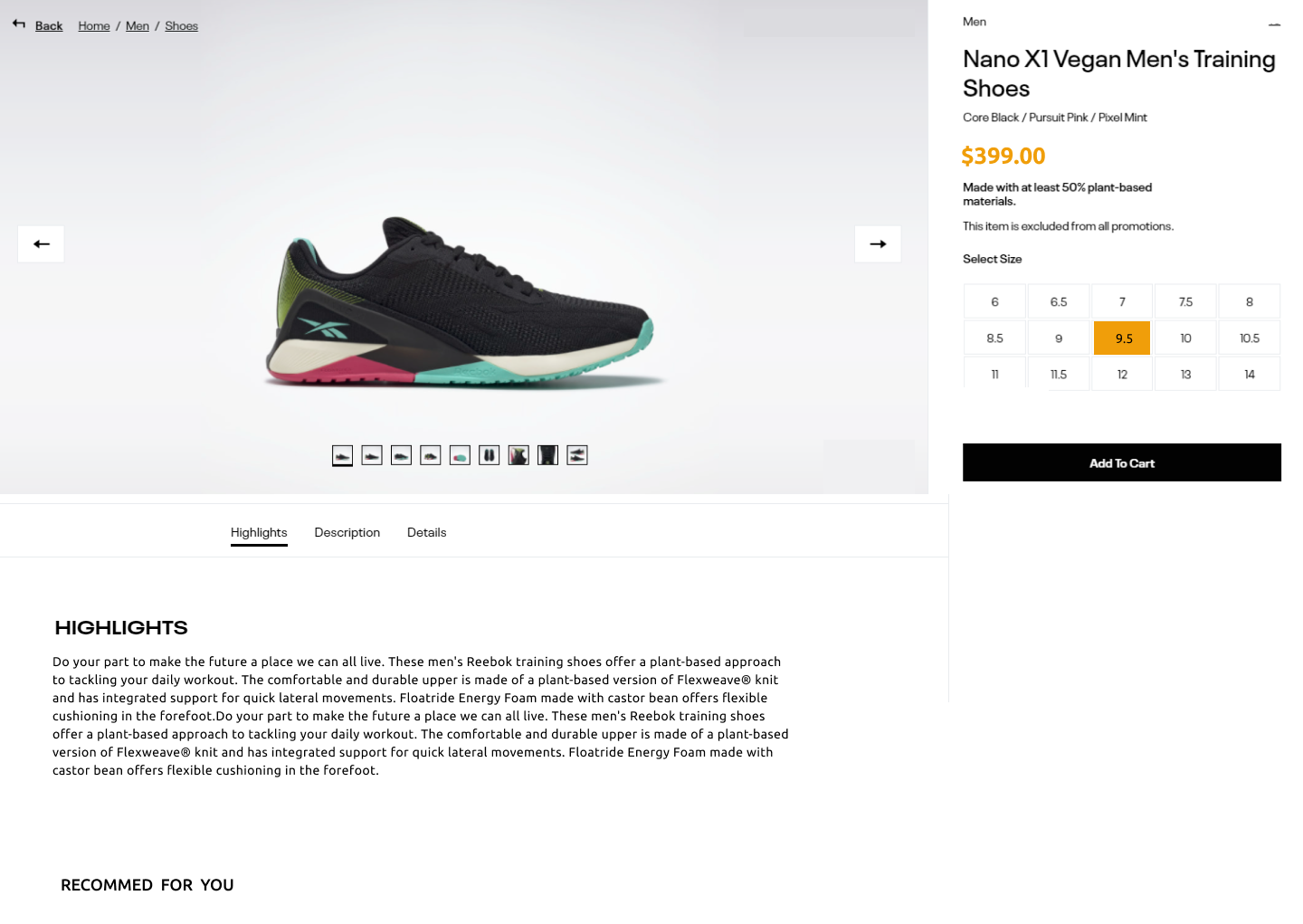
Task: Click the previous image arrow
Action: [41, 243]
